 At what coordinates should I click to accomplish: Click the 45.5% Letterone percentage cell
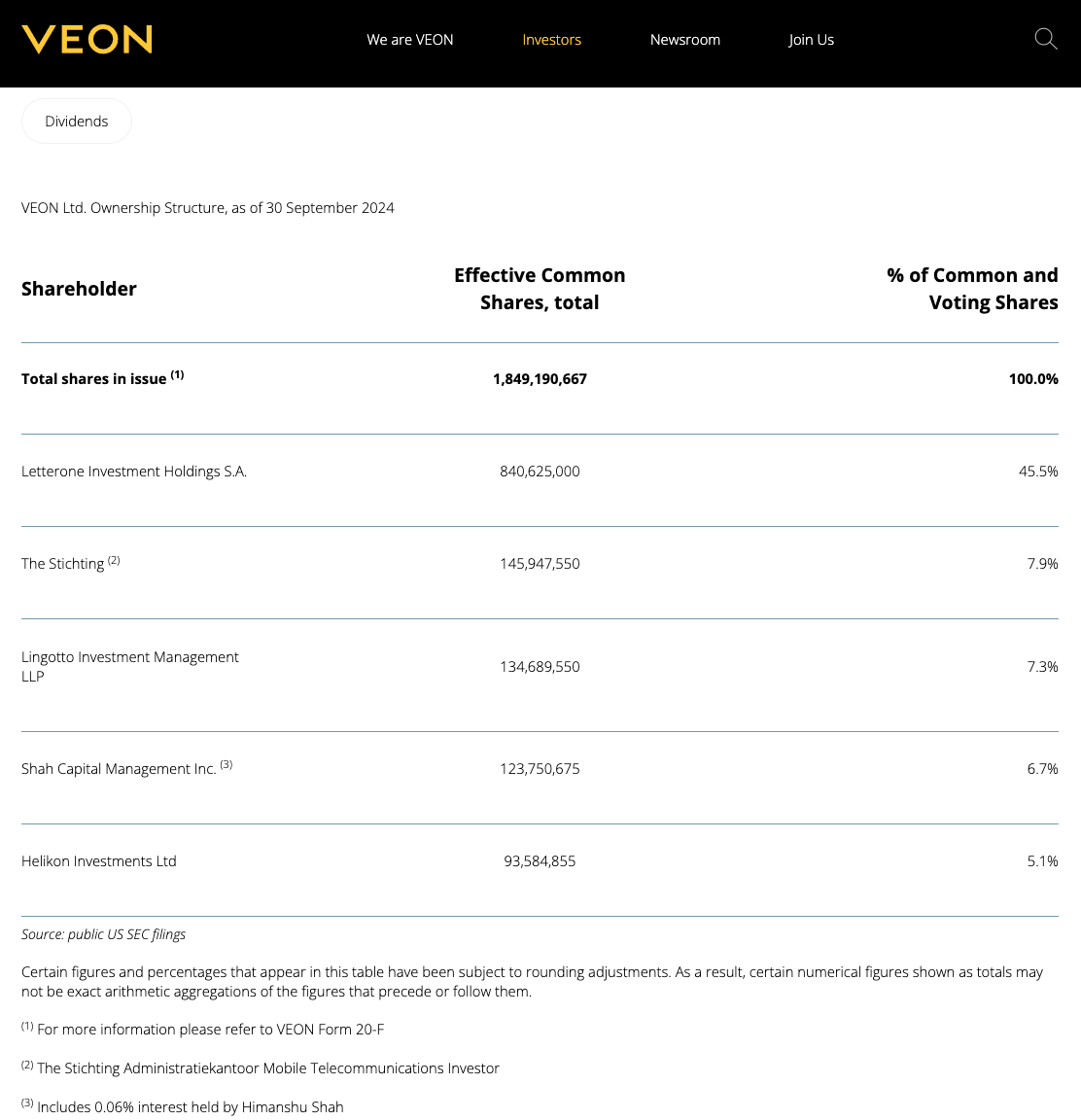1038,472
